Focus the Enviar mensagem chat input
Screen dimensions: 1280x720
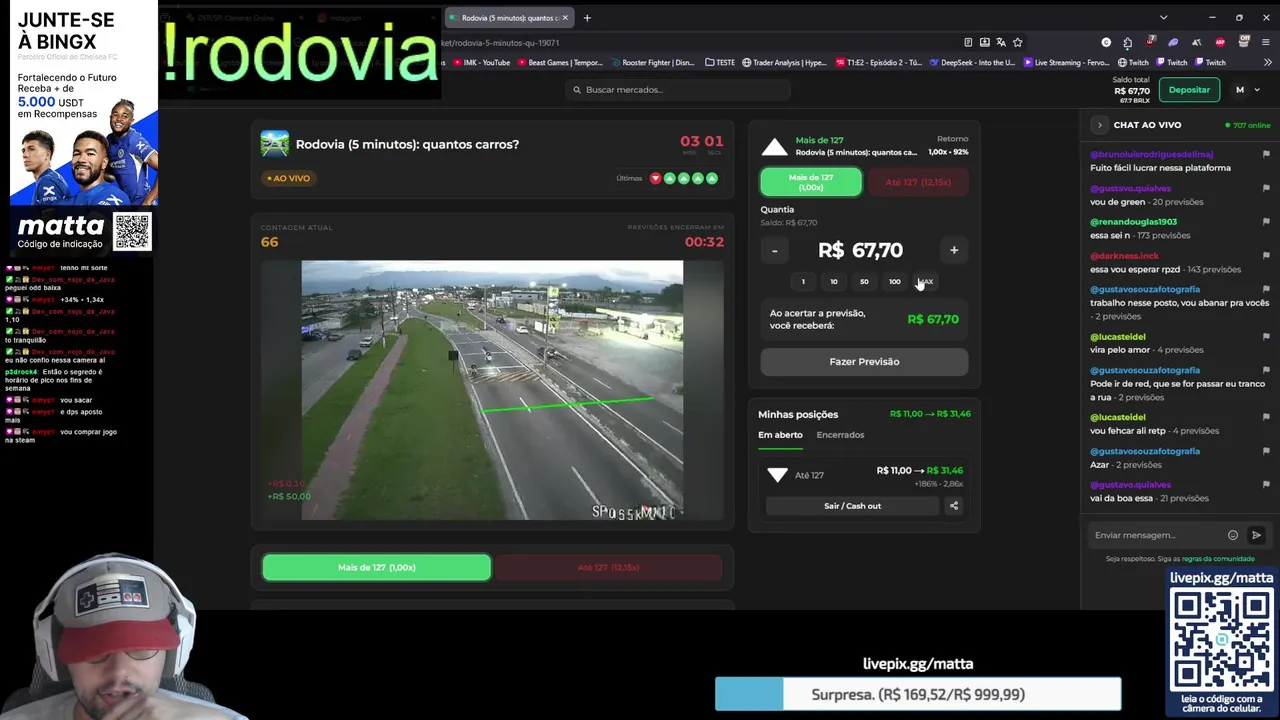(x=1157, y=535)
